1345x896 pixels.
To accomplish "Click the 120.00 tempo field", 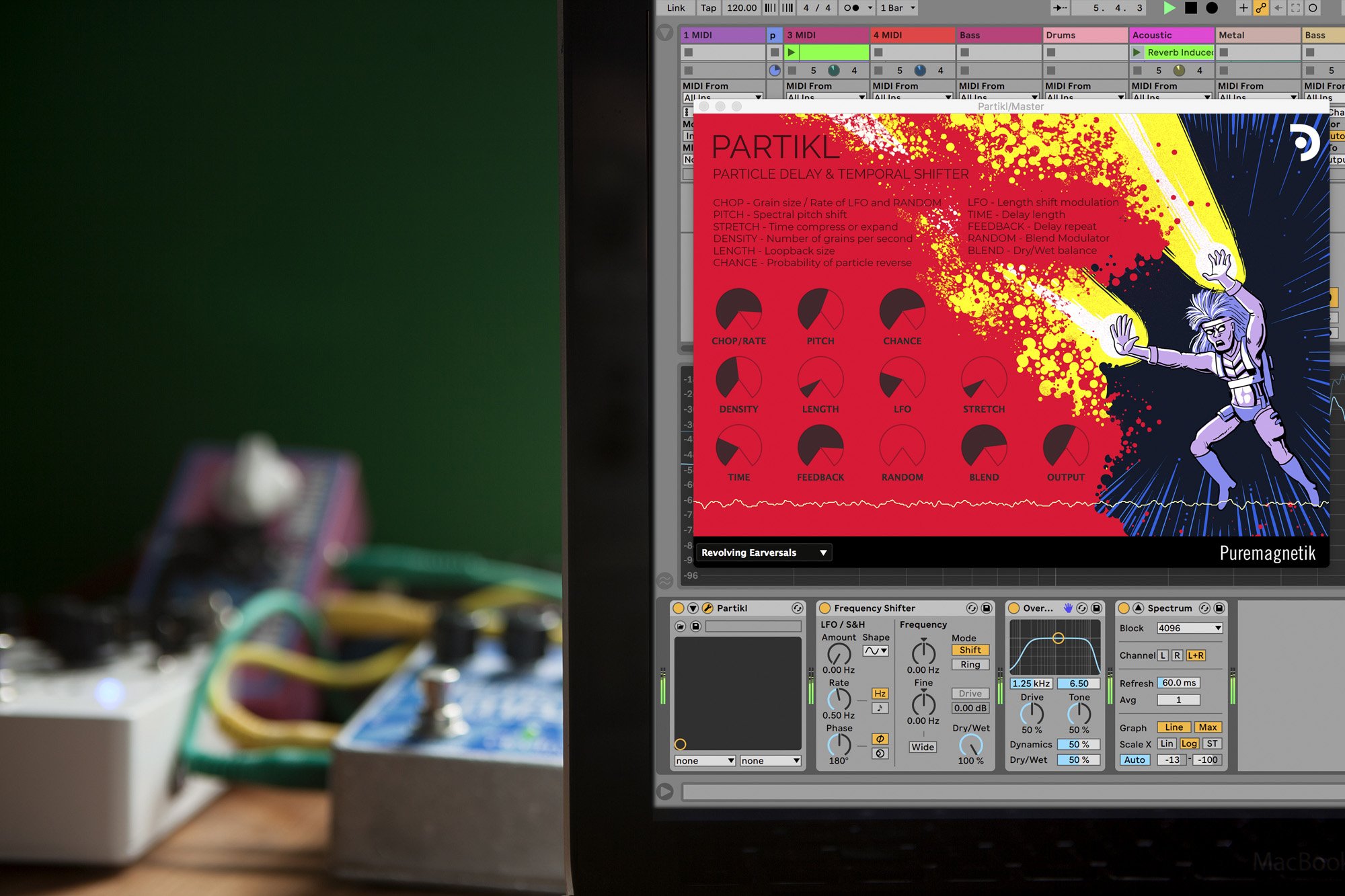I will point(742,8).
